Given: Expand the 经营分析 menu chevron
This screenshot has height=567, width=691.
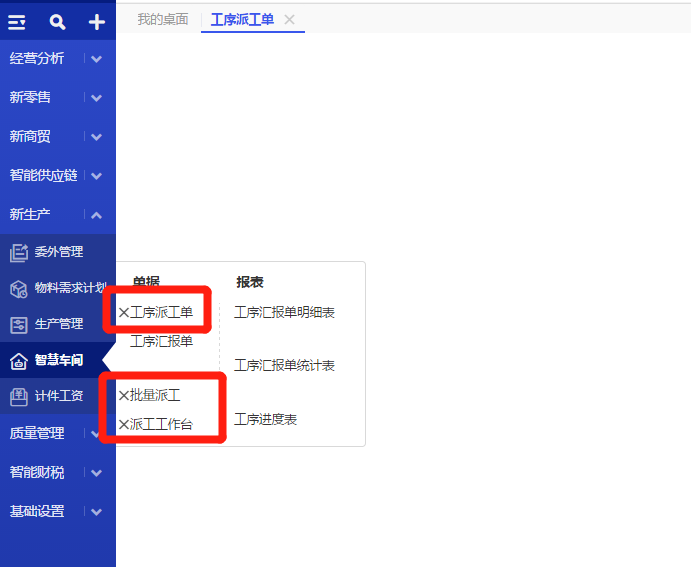Looking at the screenshot, I should pyautogui.click(x=97, y=59).
